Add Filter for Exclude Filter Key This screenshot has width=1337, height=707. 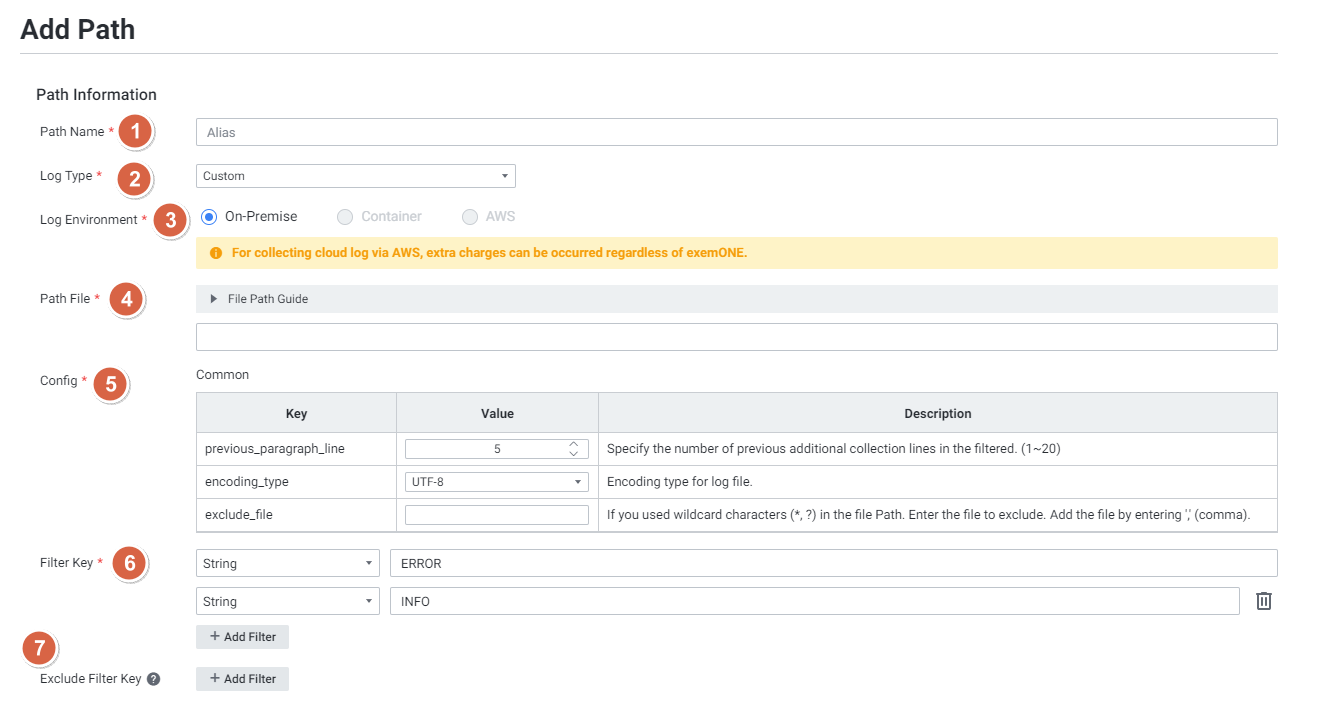click(x=242, y=679)
